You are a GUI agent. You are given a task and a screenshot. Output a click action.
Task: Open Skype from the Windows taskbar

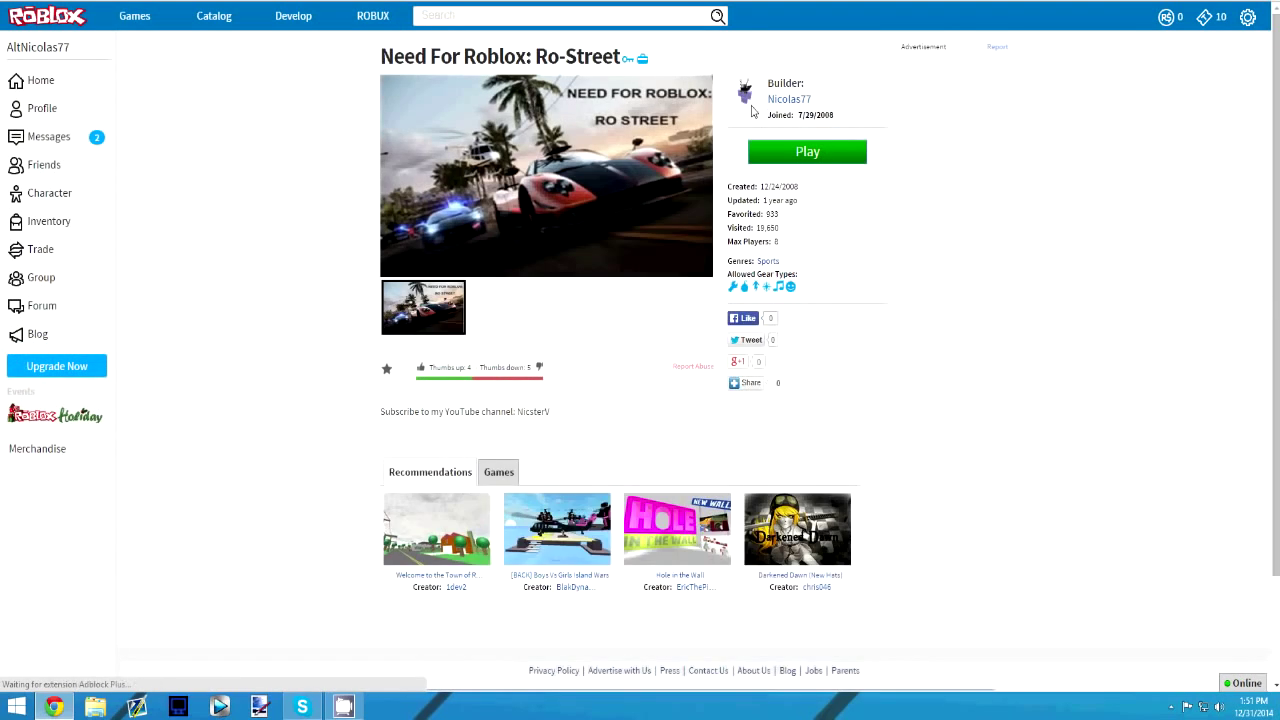click(302, 707)
